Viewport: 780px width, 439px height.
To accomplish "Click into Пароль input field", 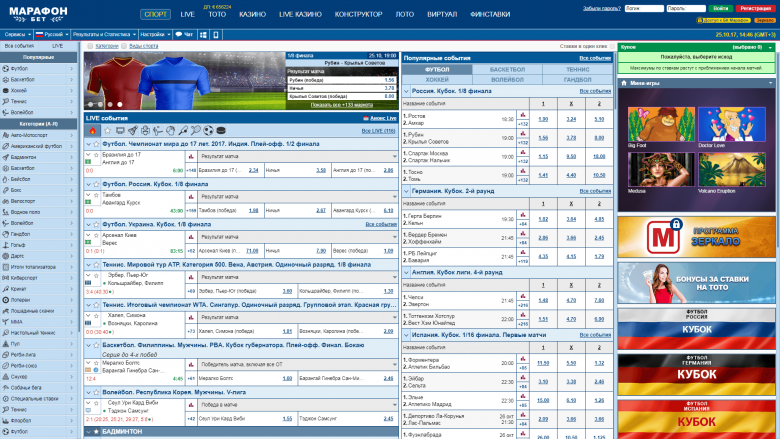I will 685,8.
